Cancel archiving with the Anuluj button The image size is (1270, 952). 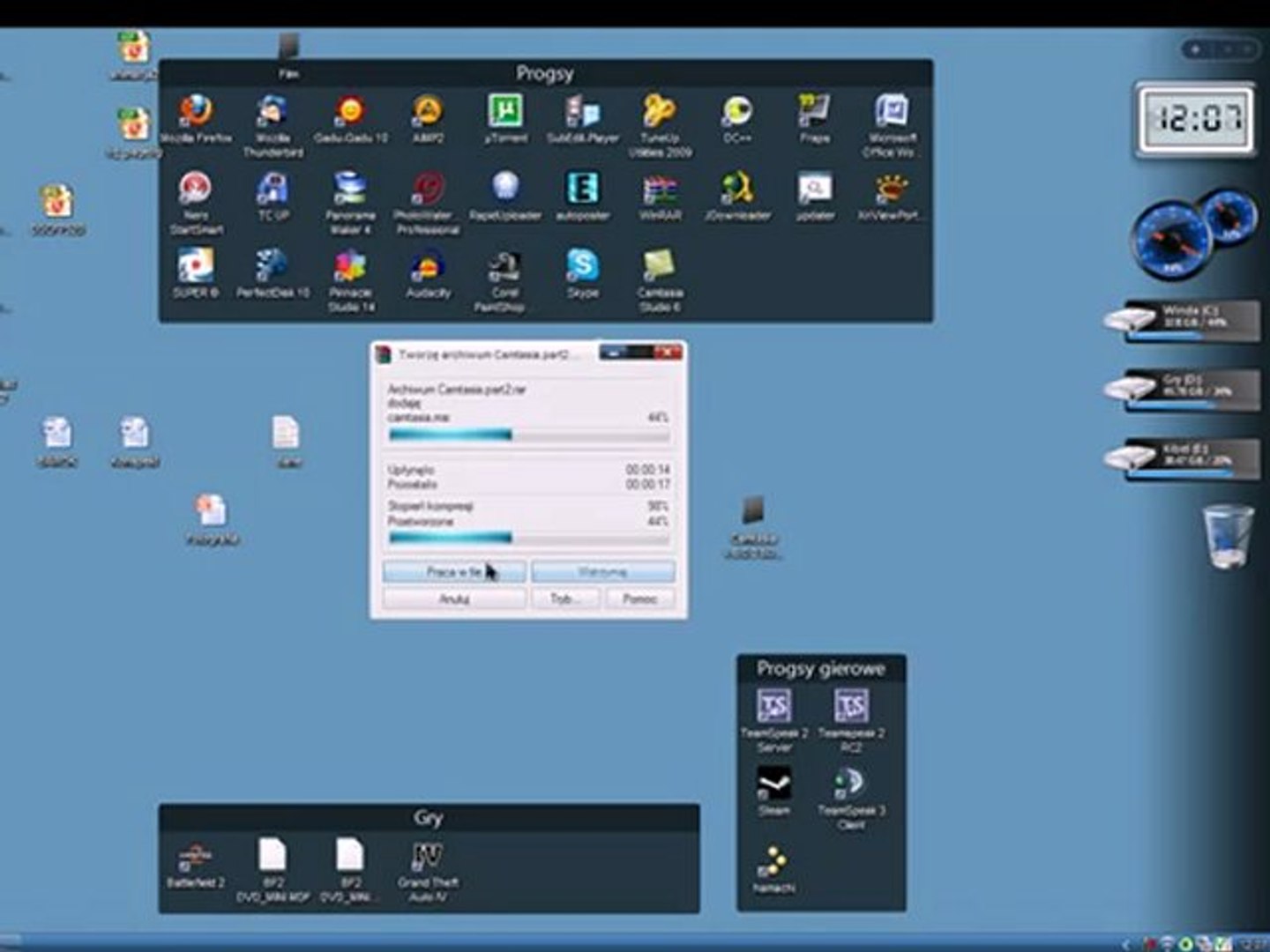coord(454,599)
